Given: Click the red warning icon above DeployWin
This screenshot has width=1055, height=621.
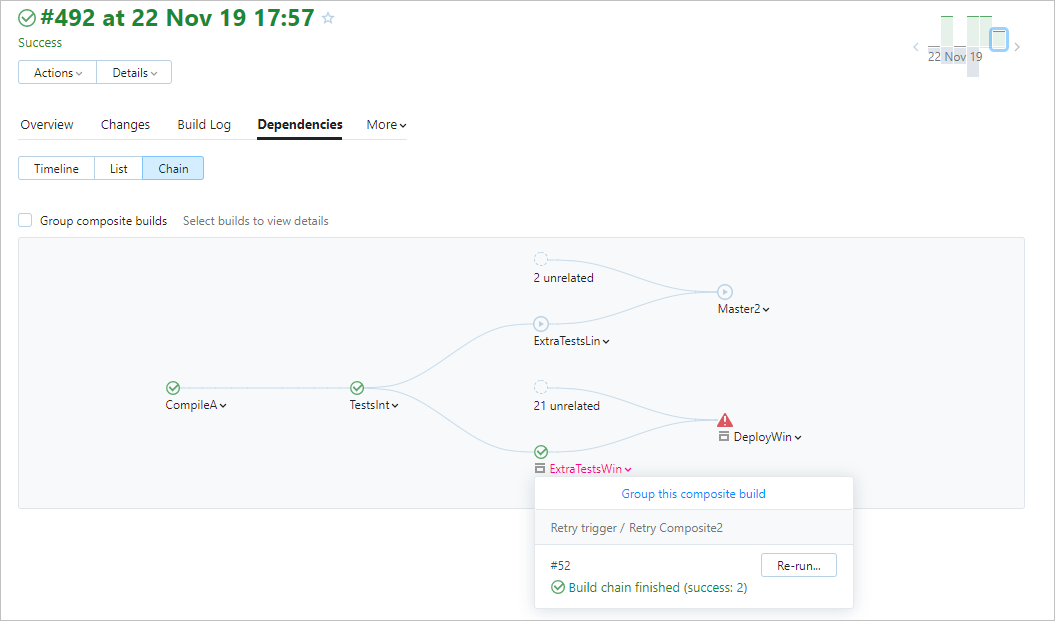Looking at the screenshot, I should tap(725, 421).
